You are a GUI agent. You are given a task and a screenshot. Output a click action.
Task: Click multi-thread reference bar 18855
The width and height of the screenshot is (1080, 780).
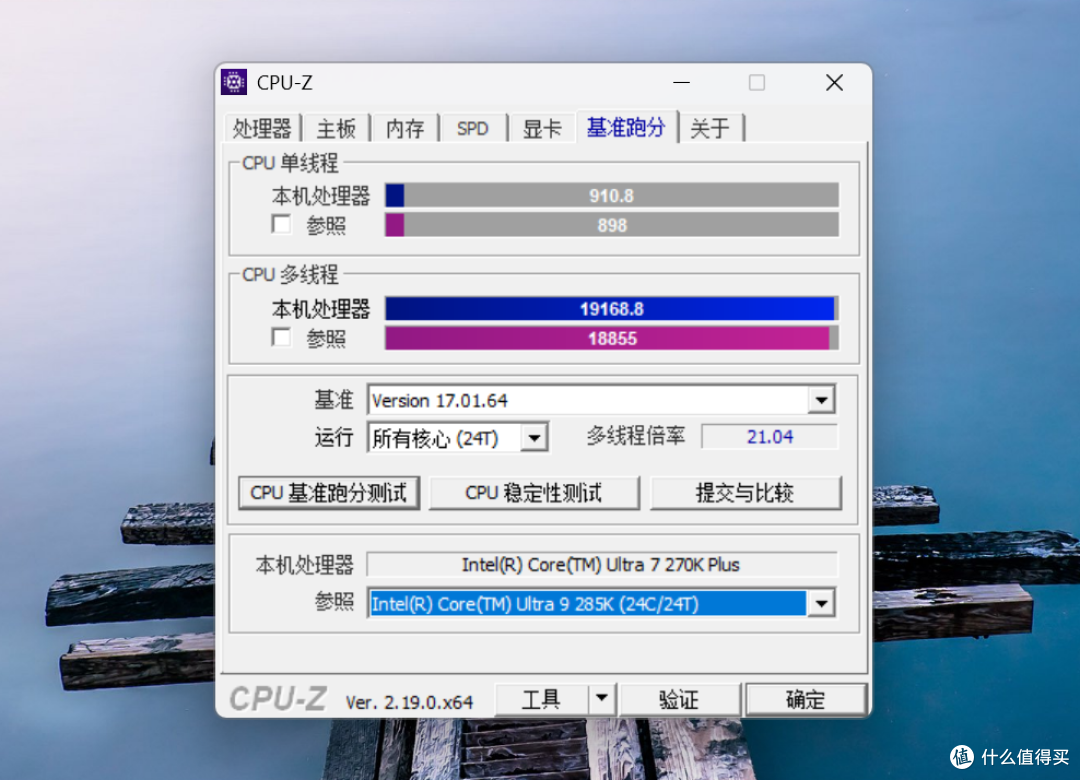point(612,338)
